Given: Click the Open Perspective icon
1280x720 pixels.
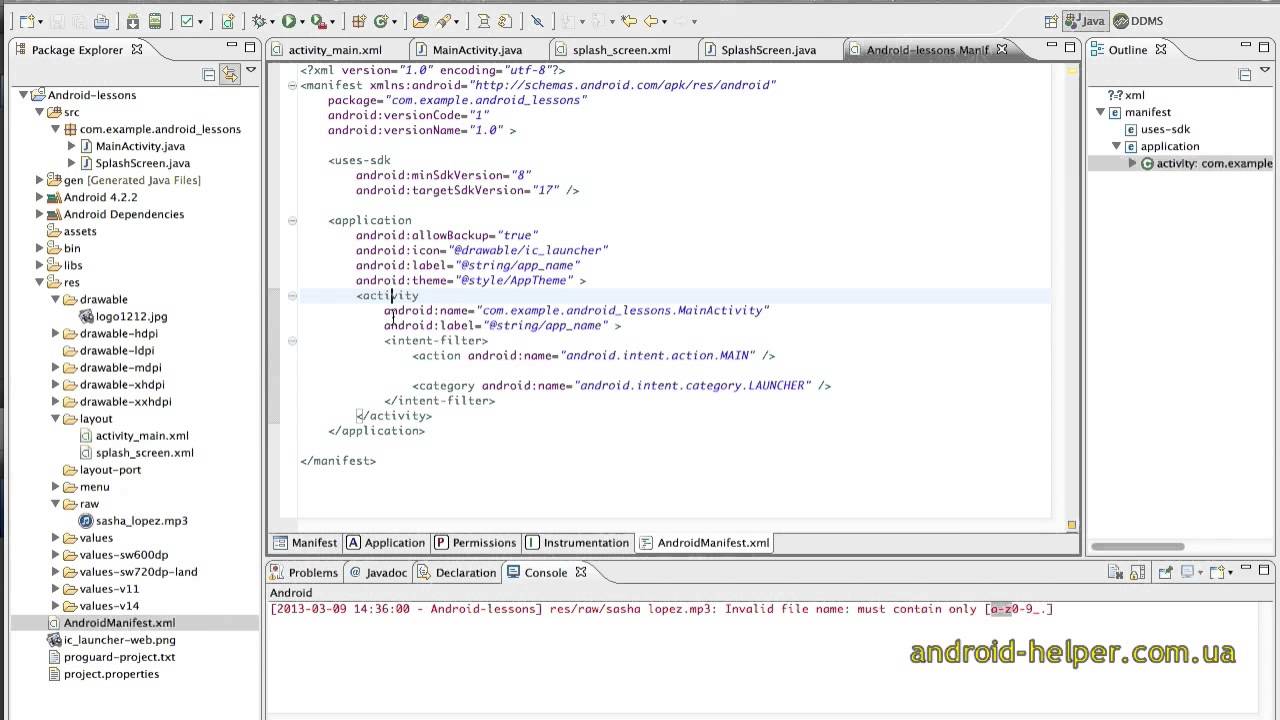Looking at the screenshot, I should tap(1051, 21).
